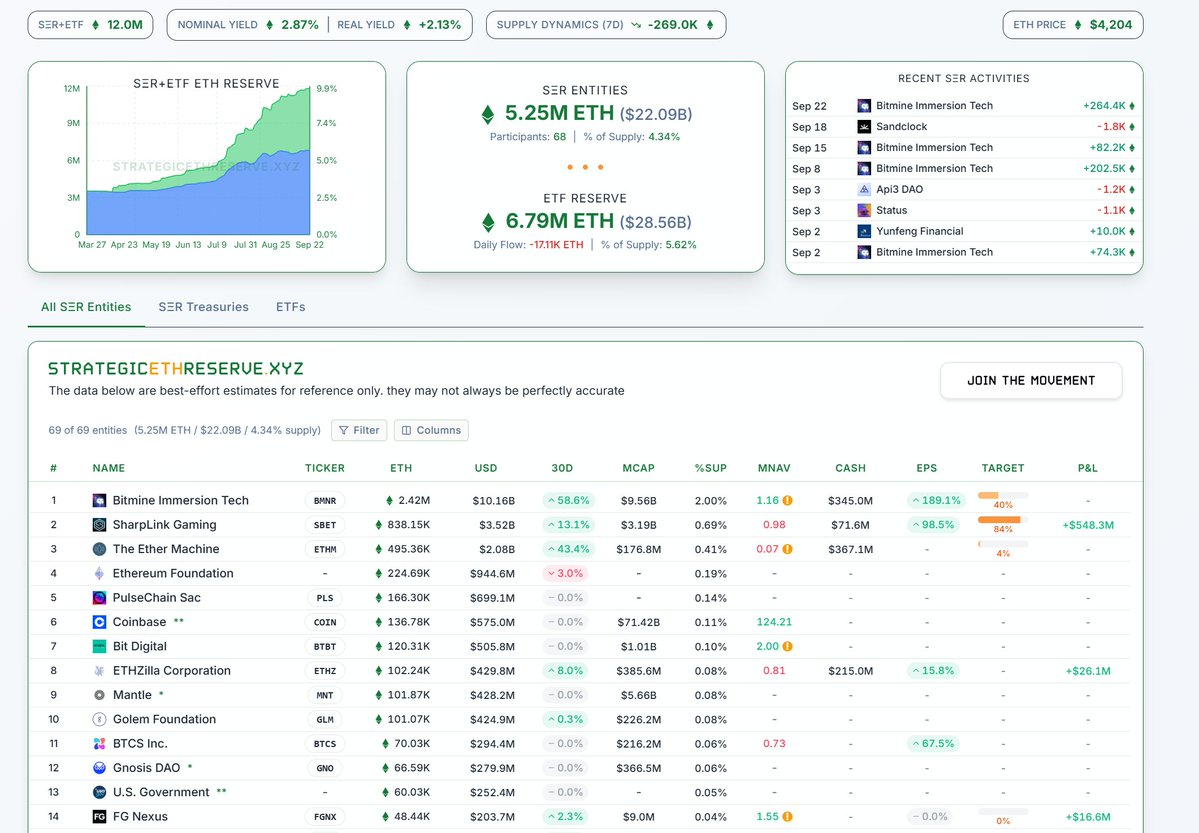Viewport: 1199px width, 833px height.
Task: Sort by the NAME column header
Action: tap(109, 468)
